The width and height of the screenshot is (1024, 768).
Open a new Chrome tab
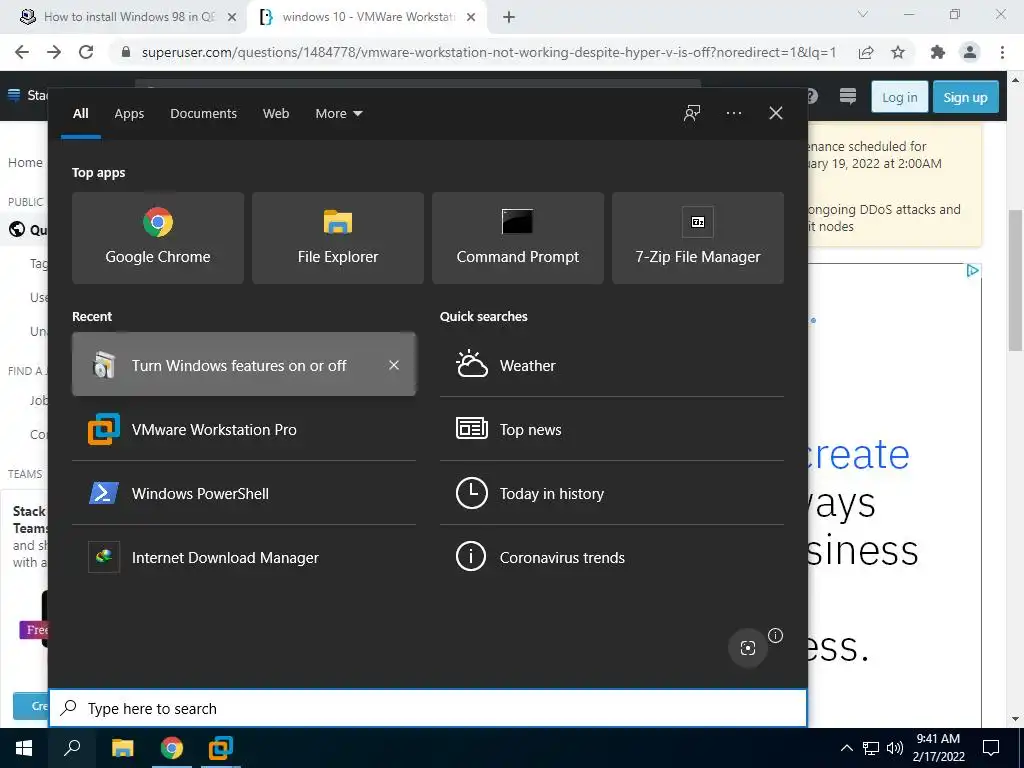[509, 18]
